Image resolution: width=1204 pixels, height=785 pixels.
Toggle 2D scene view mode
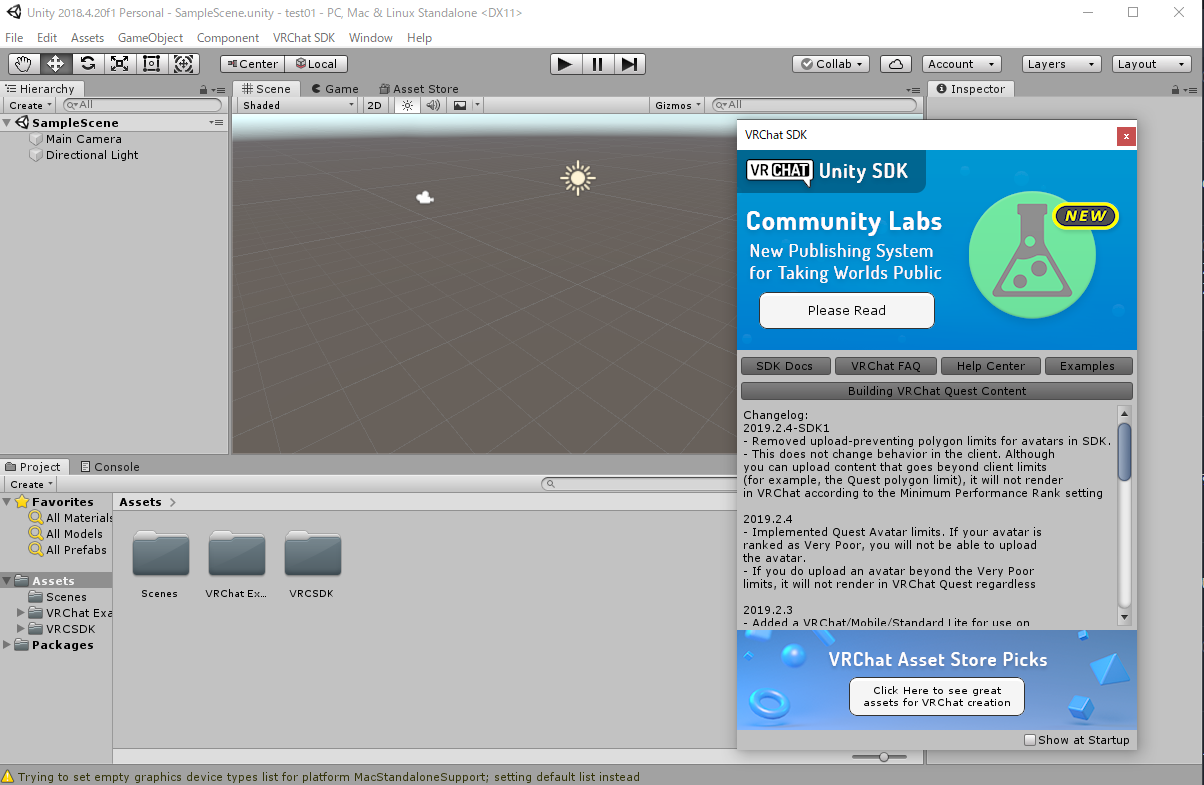click(x=374, y=105)
